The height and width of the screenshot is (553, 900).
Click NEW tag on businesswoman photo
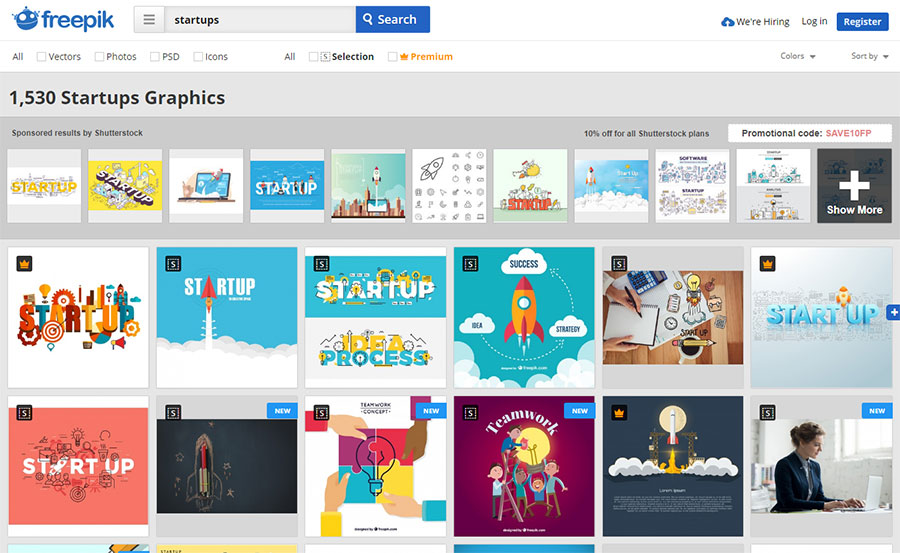877,411
